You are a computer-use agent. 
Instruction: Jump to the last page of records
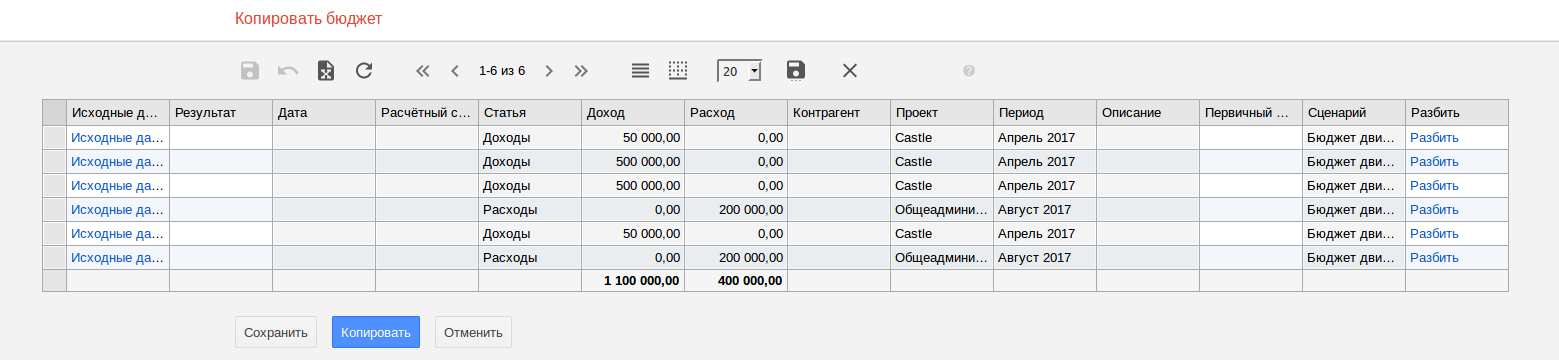[x=581, y=71]
